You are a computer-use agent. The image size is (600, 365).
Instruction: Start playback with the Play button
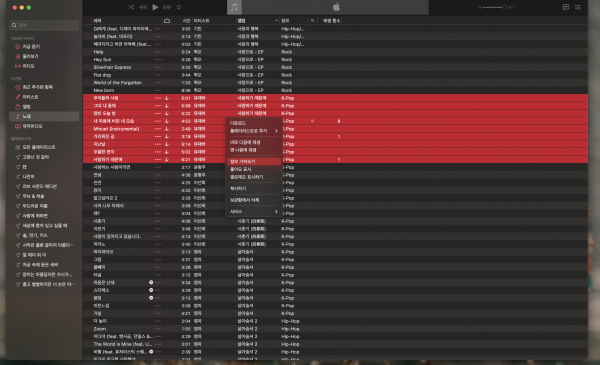pyautogui.click(x=155, y=7)
